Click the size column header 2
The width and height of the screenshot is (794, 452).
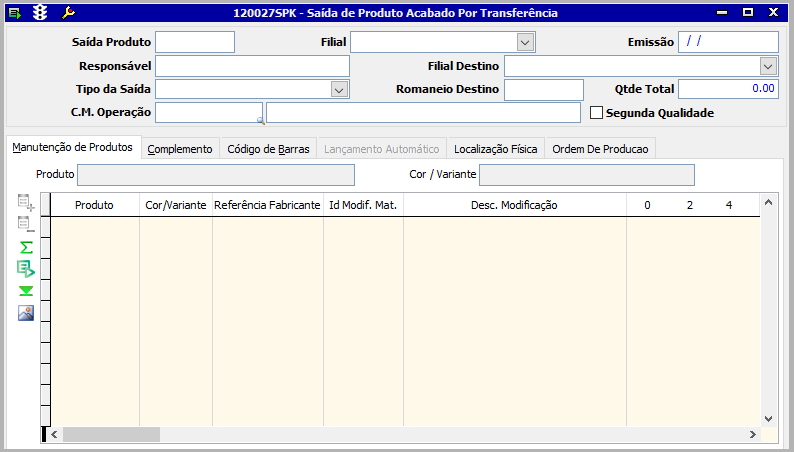click(690, 205)
